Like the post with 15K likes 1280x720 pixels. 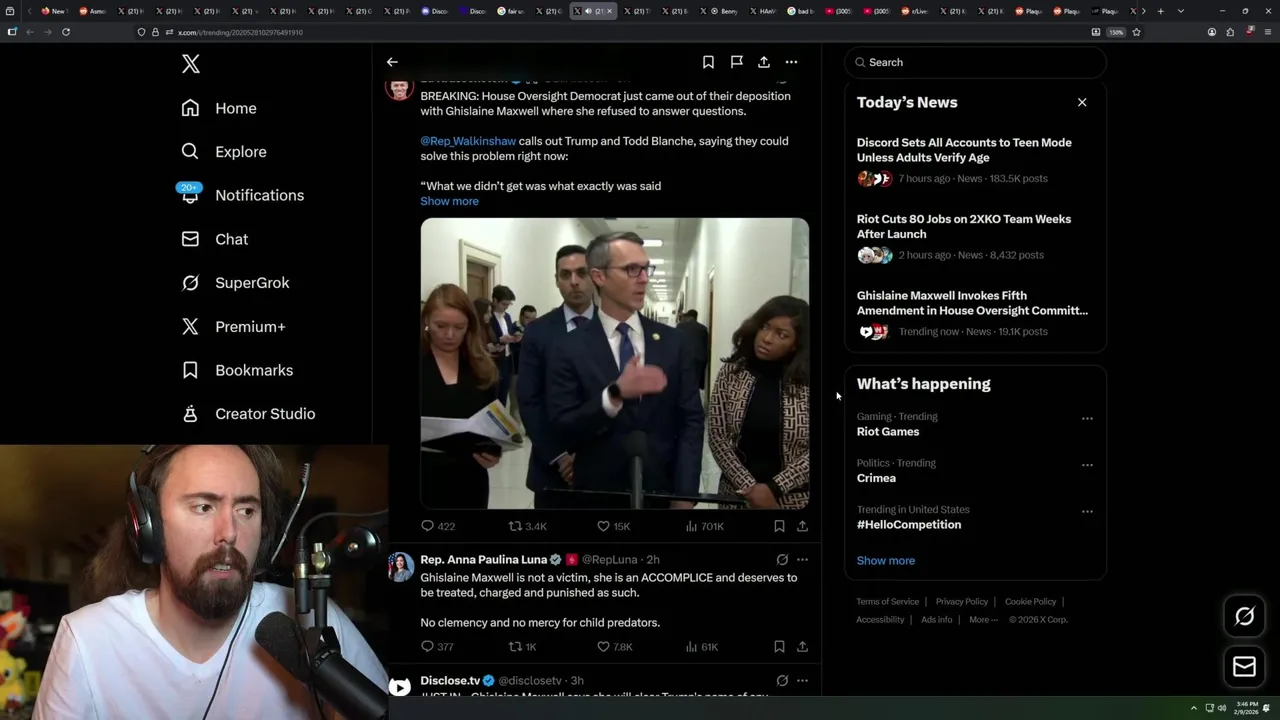click(x=613, y=526)
